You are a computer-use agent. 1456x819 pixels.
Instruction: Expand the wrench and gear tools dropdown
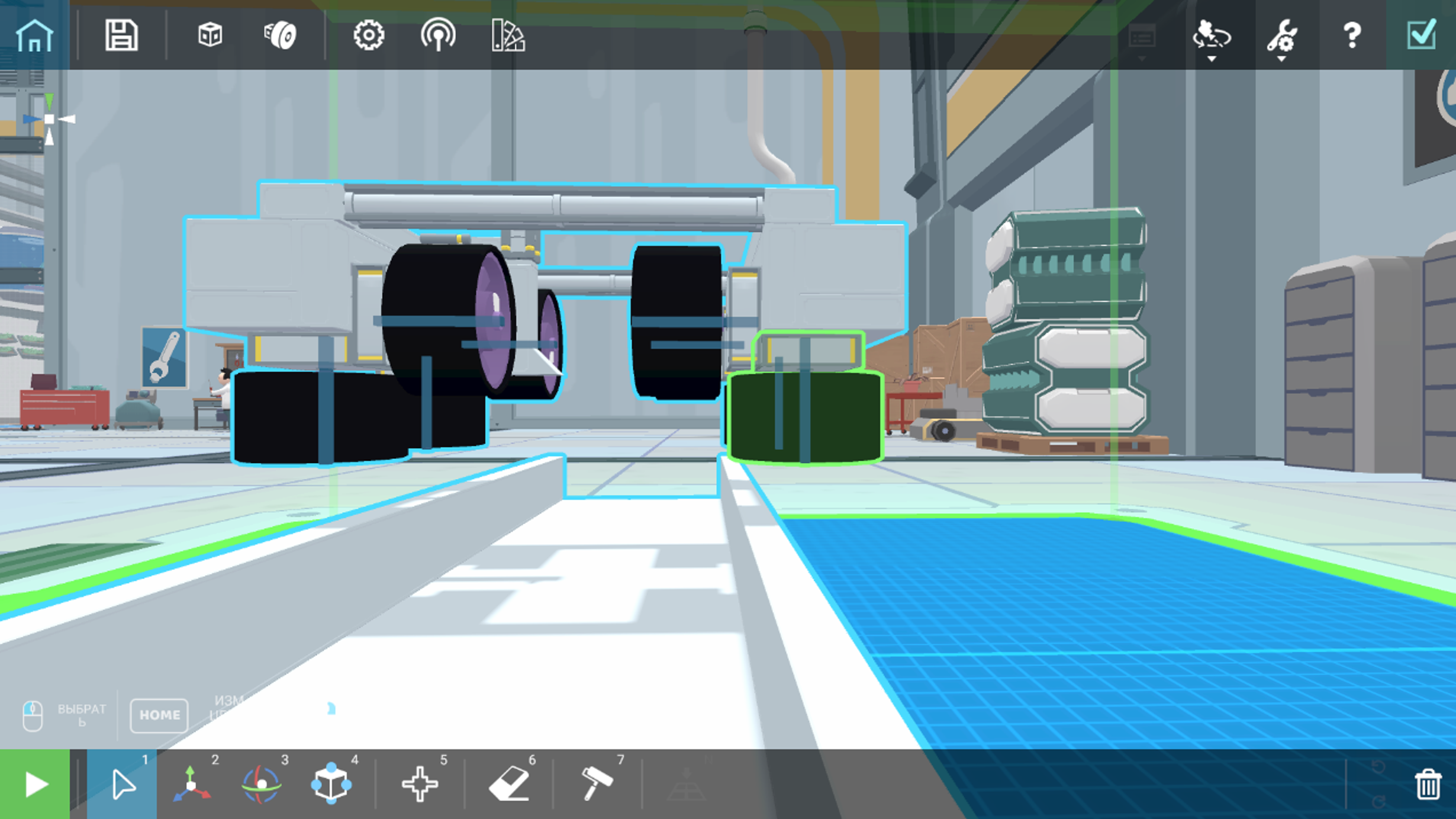(x=1281, y=39)
